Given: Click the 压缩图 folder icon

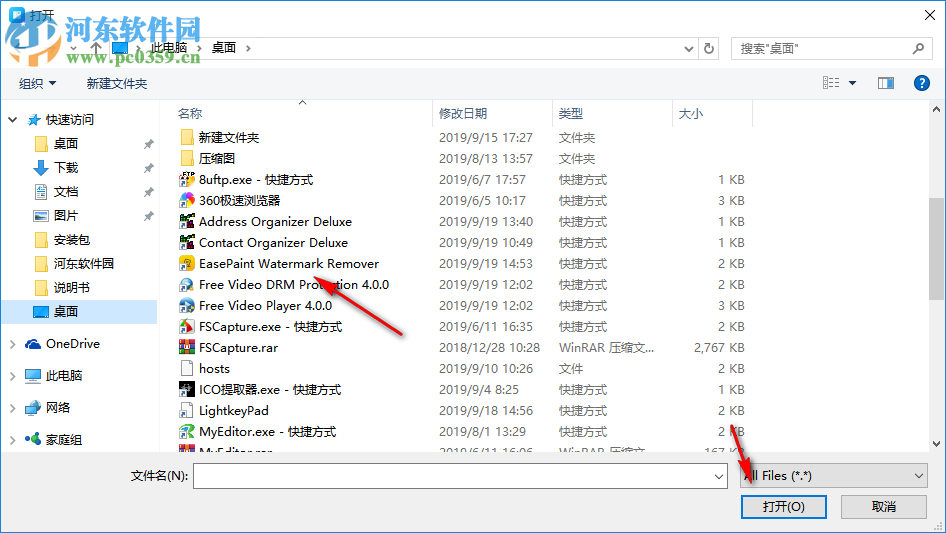Looking at the screenshot, I should (x=187, y=158).
